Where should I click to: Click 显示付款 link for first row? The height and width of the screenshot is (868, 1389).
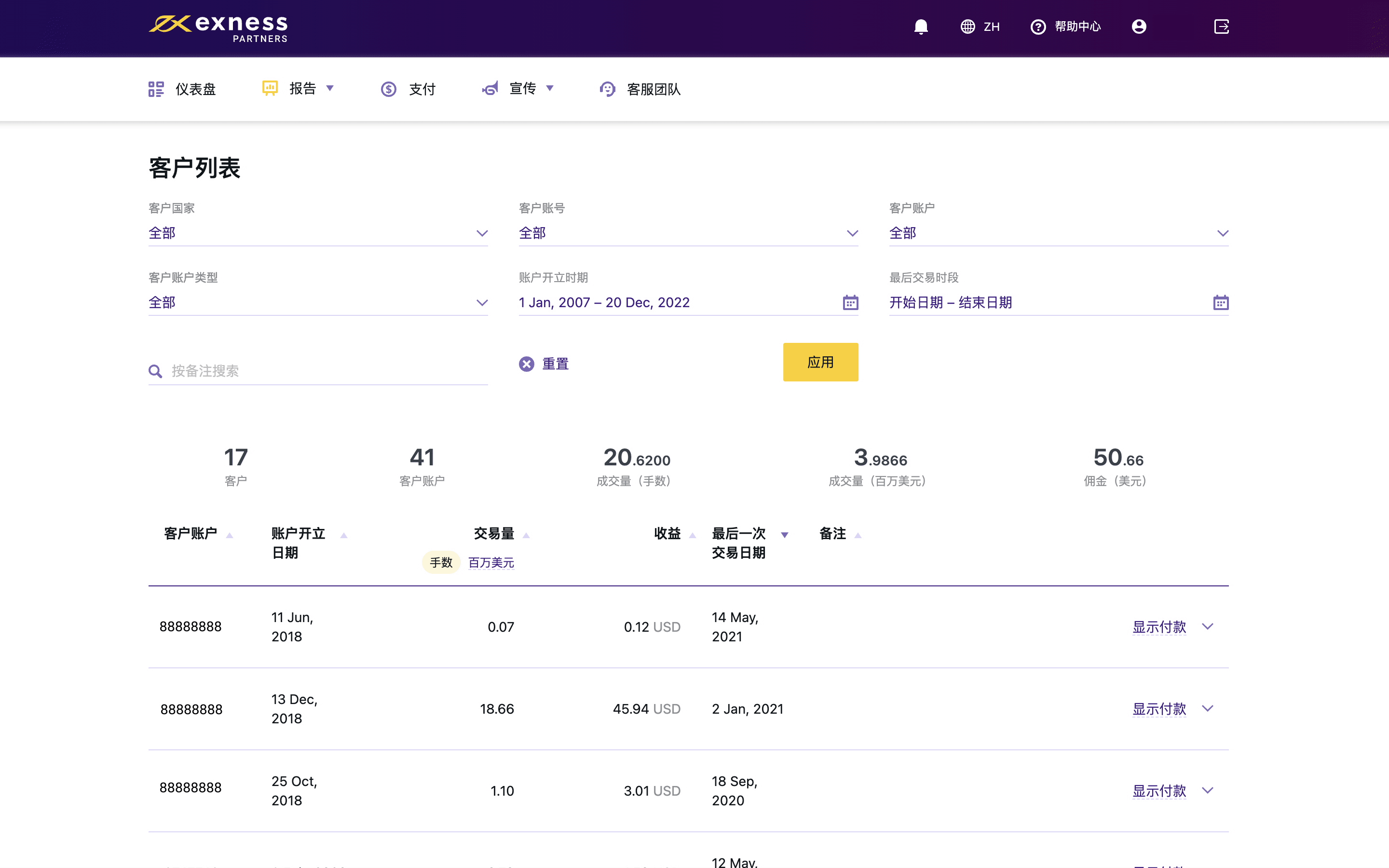point(1159,627)
